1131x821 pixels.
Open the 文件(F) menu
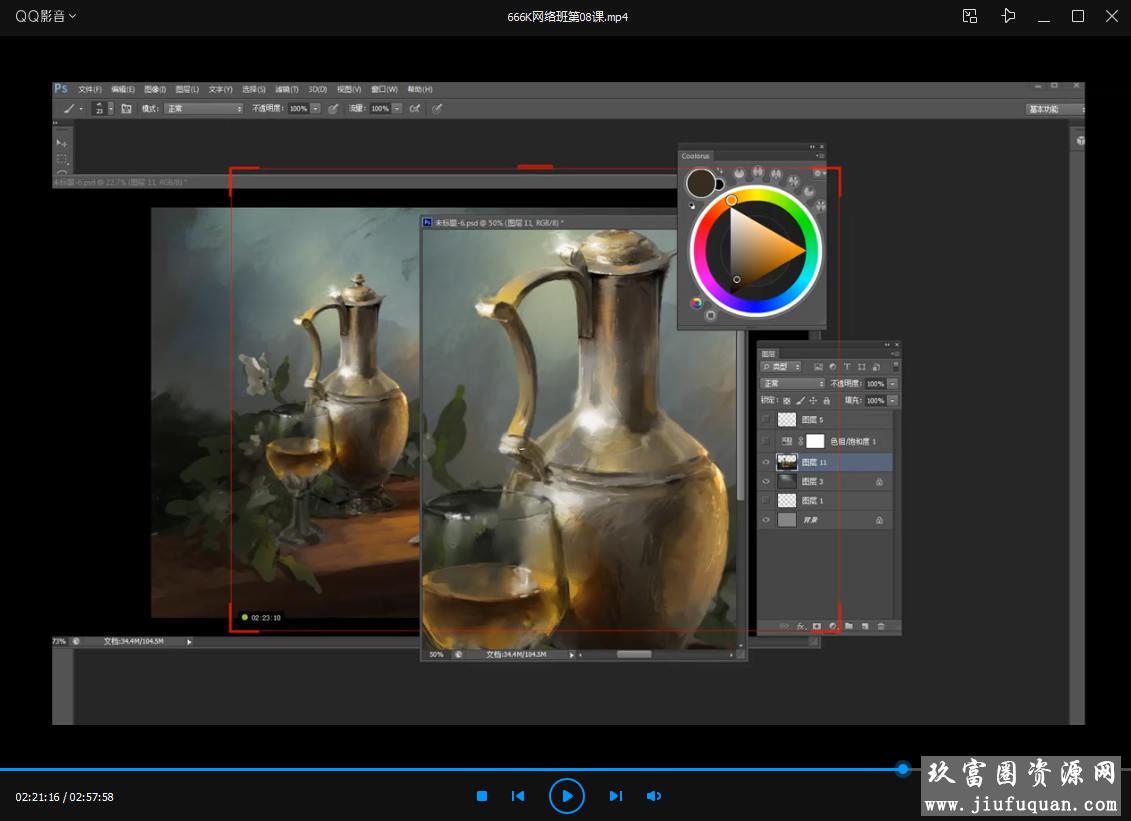click(x=90, y=89)
